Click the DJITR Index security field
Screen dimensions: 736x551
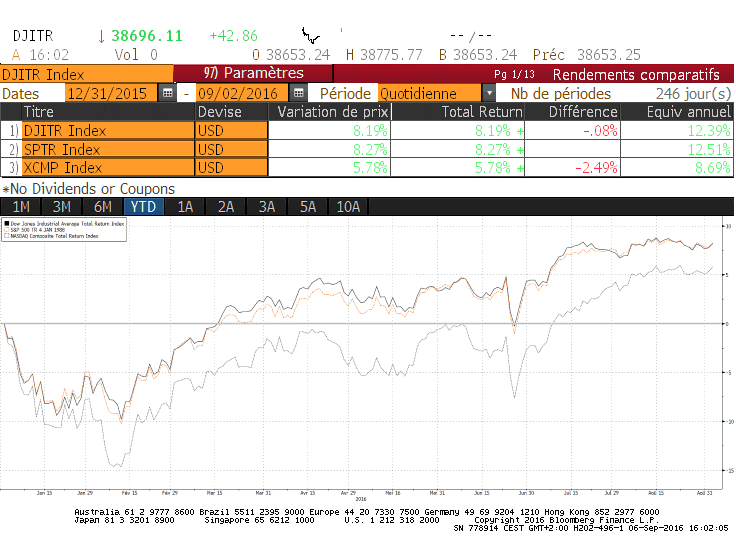[108, 130]
